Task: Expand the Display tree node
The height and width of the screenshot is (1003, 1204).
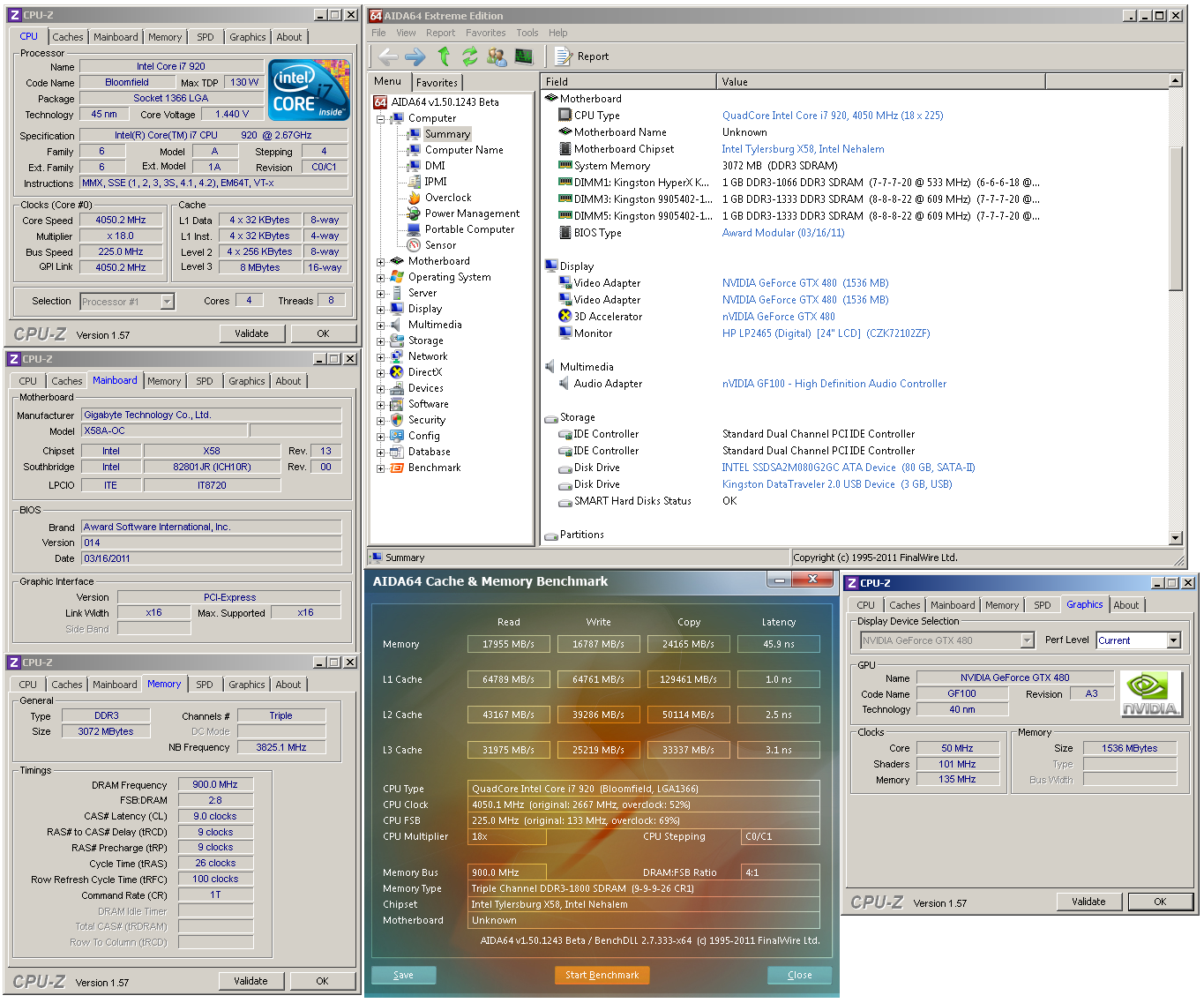Action: (380, 310)
